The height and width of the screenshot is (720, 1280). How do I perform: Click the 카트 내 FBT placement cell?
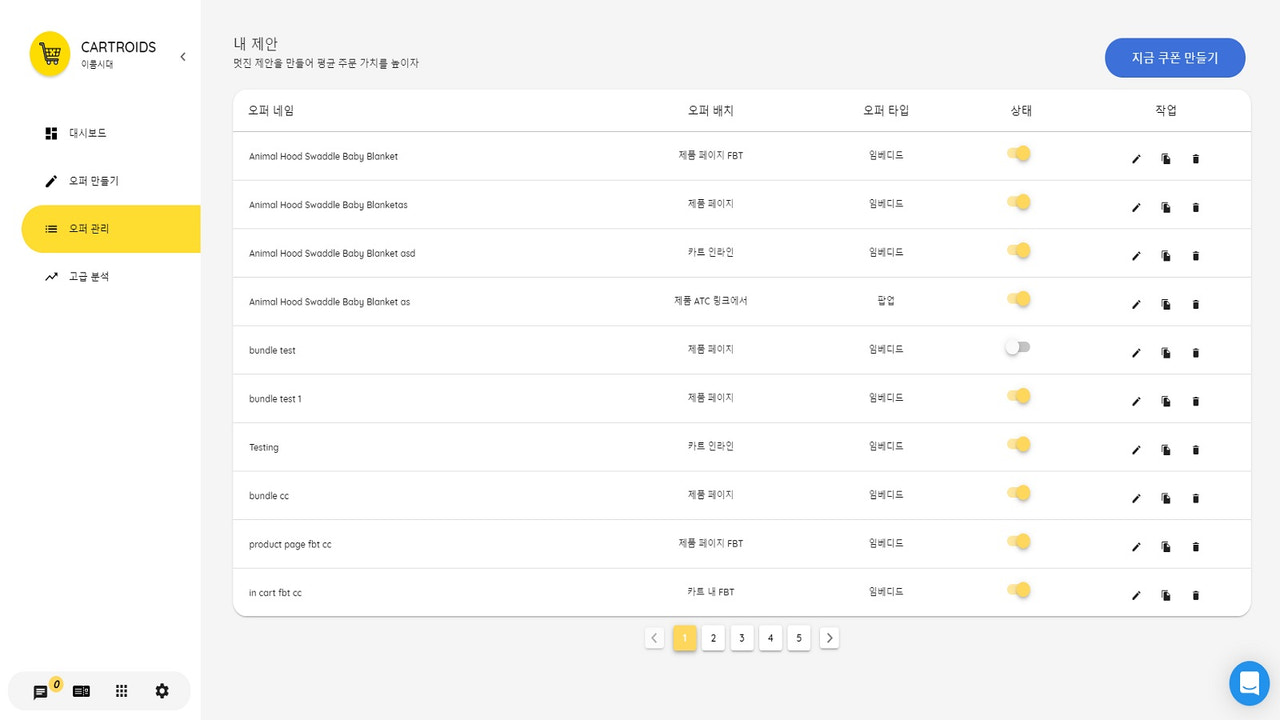point(711,592)
